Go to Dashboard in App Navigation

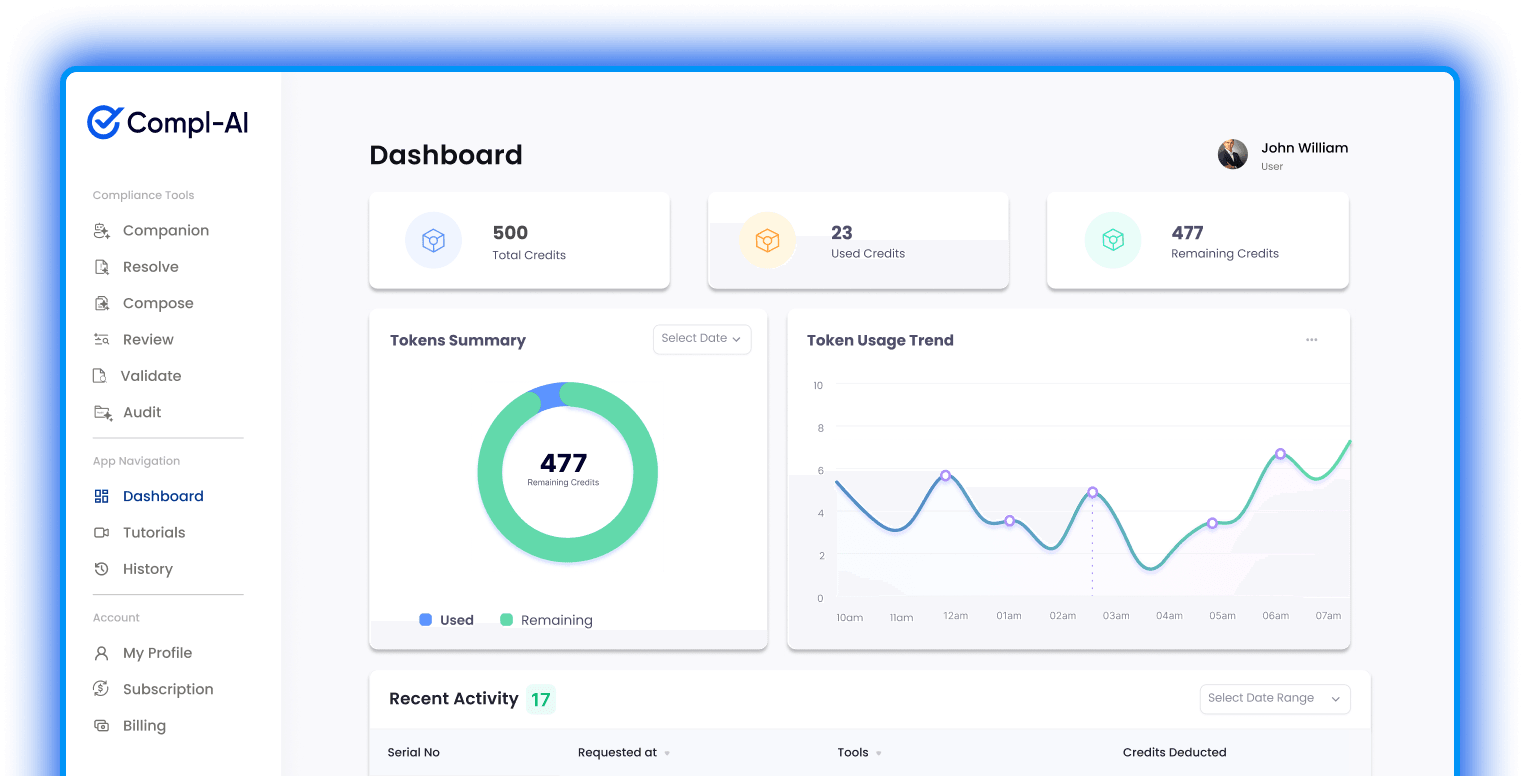click(162, 496)
